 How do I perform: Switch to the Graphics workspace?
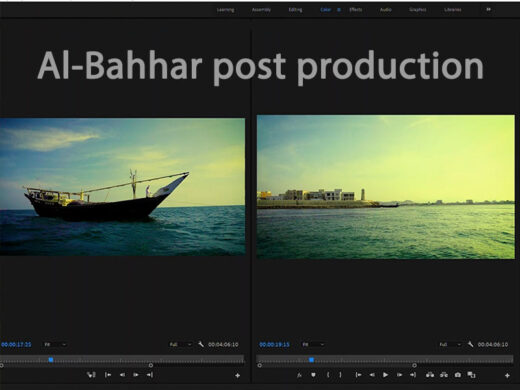[418, 10]
